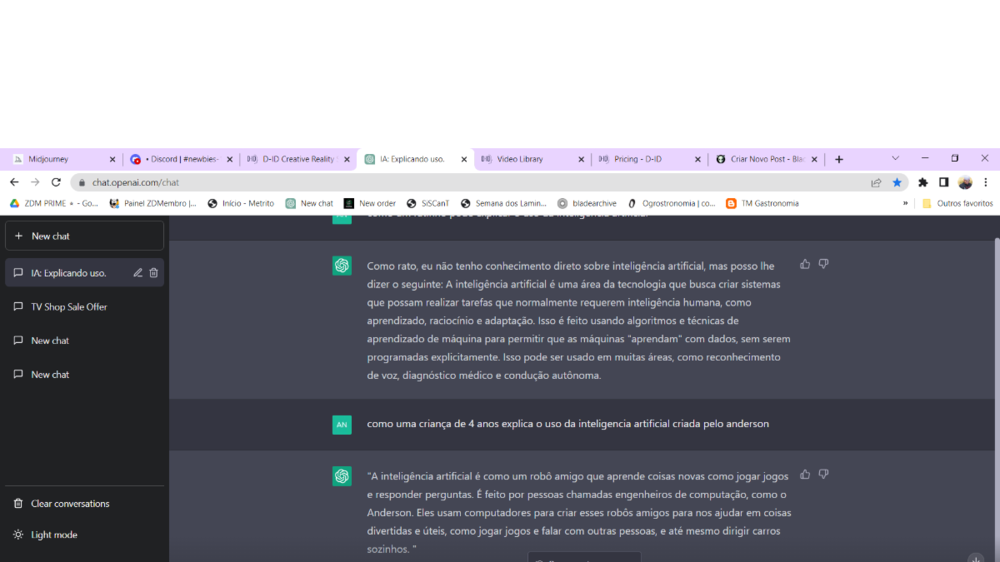Screen dimensions: 1000x562
Task: Open the Chrome three-dot menu
Action: pos(986,182)
